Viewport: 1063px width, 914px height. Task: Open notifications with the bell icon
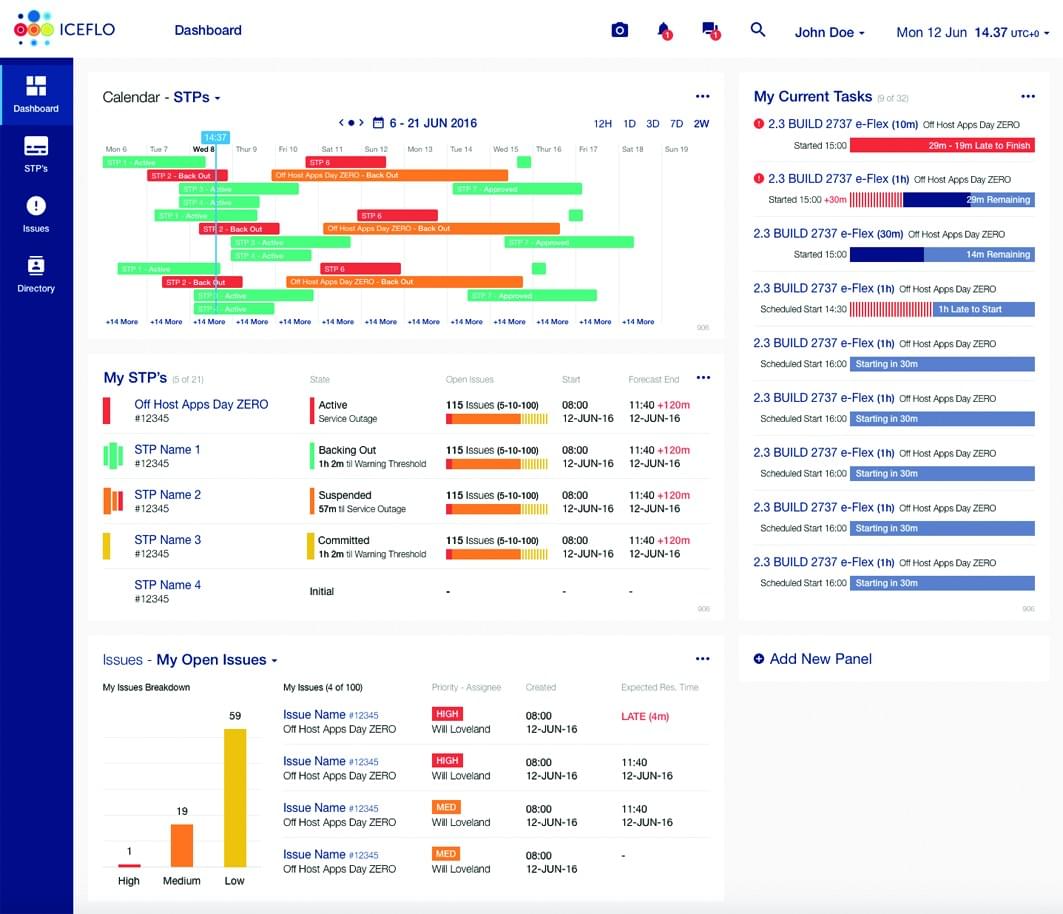665,30
